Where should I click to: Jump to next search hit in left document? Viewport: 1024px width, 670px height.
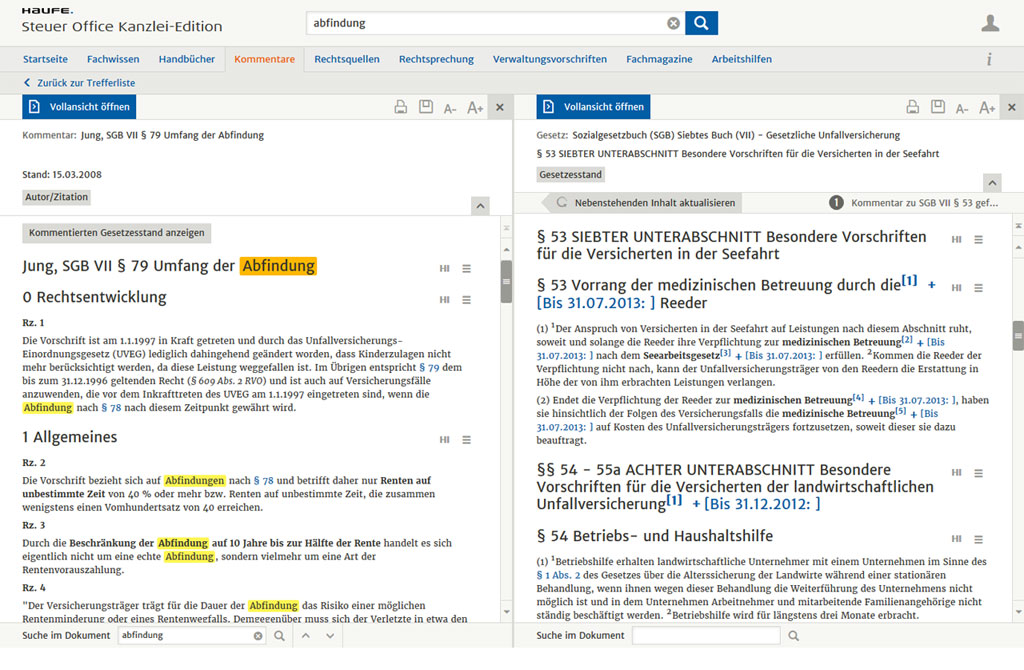pos(330,636)
